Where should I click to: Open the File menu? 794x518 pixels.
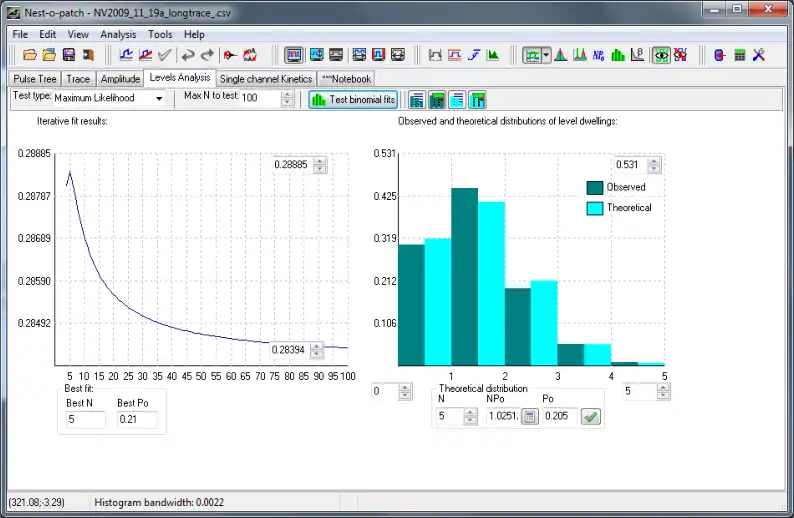point(20,34)
